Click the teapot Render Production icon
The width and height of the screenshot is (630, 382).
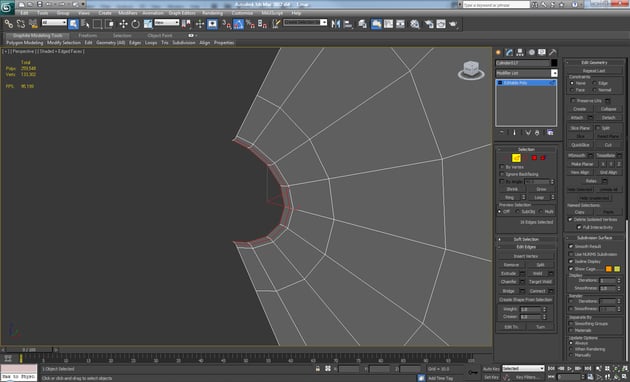(453, 24)
